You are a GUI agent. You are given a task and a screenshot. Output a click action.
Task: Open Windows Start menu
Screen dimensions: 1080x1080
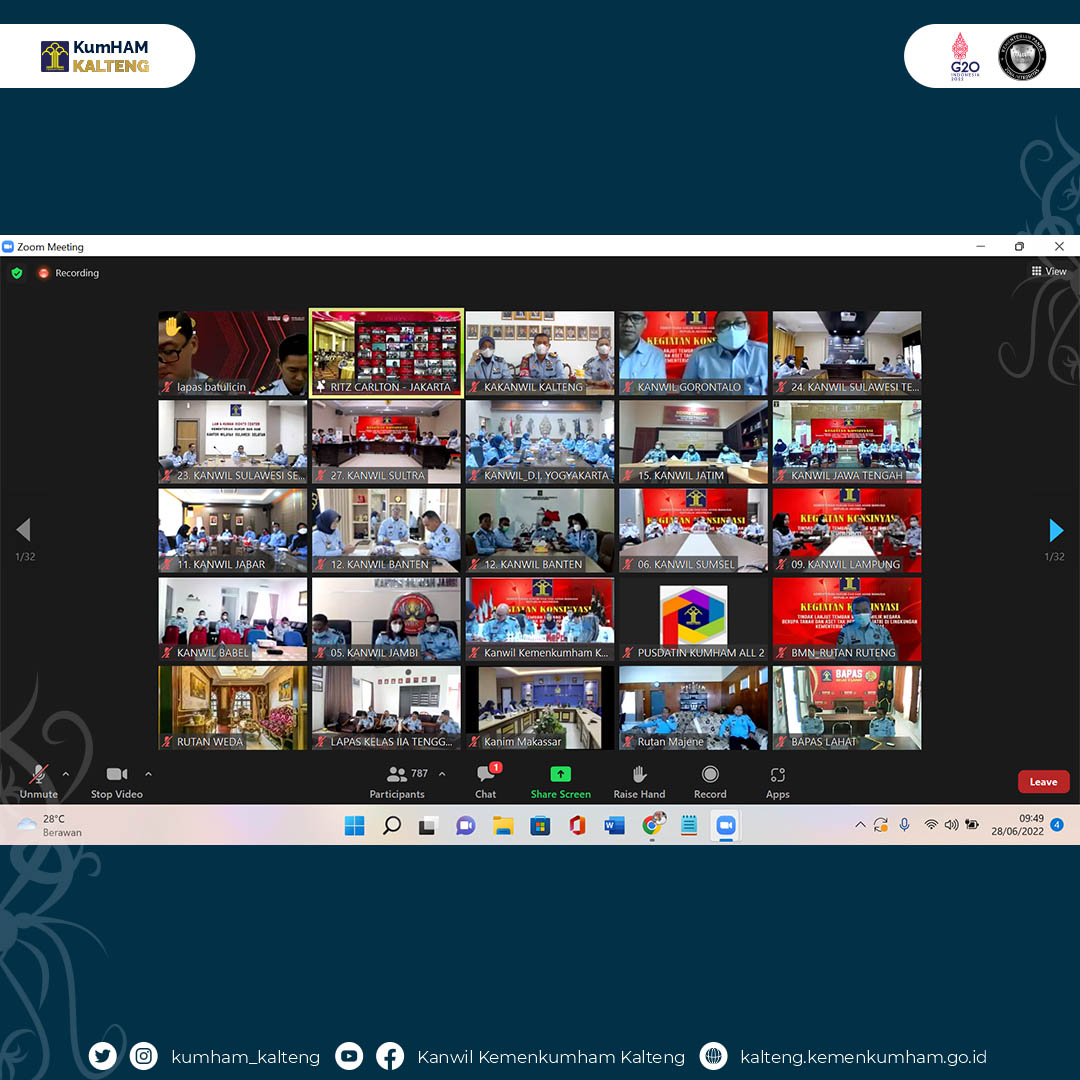(x=355, y=825)
